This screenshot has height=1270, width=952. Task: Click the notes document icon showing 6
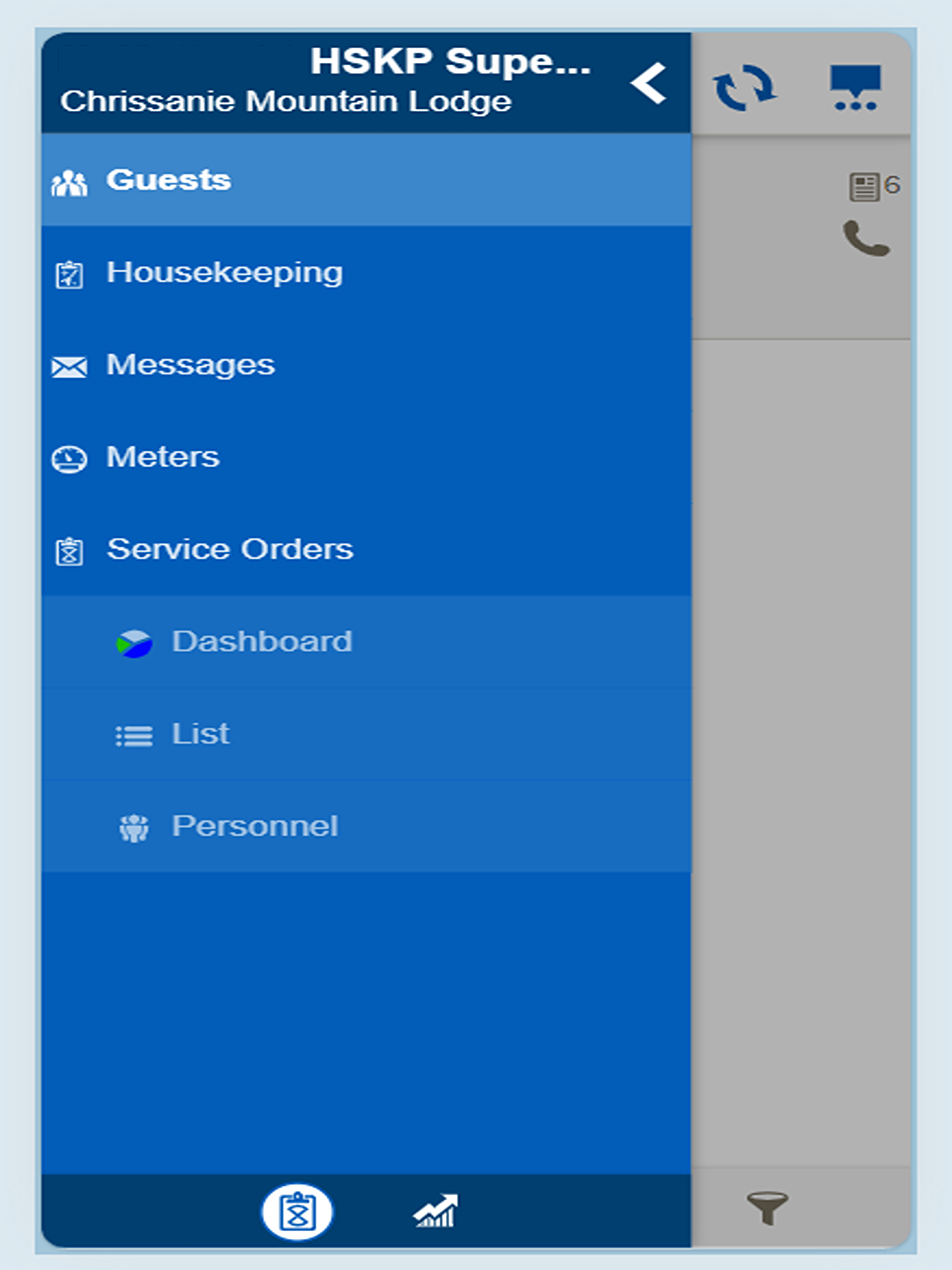coord(865,186)
